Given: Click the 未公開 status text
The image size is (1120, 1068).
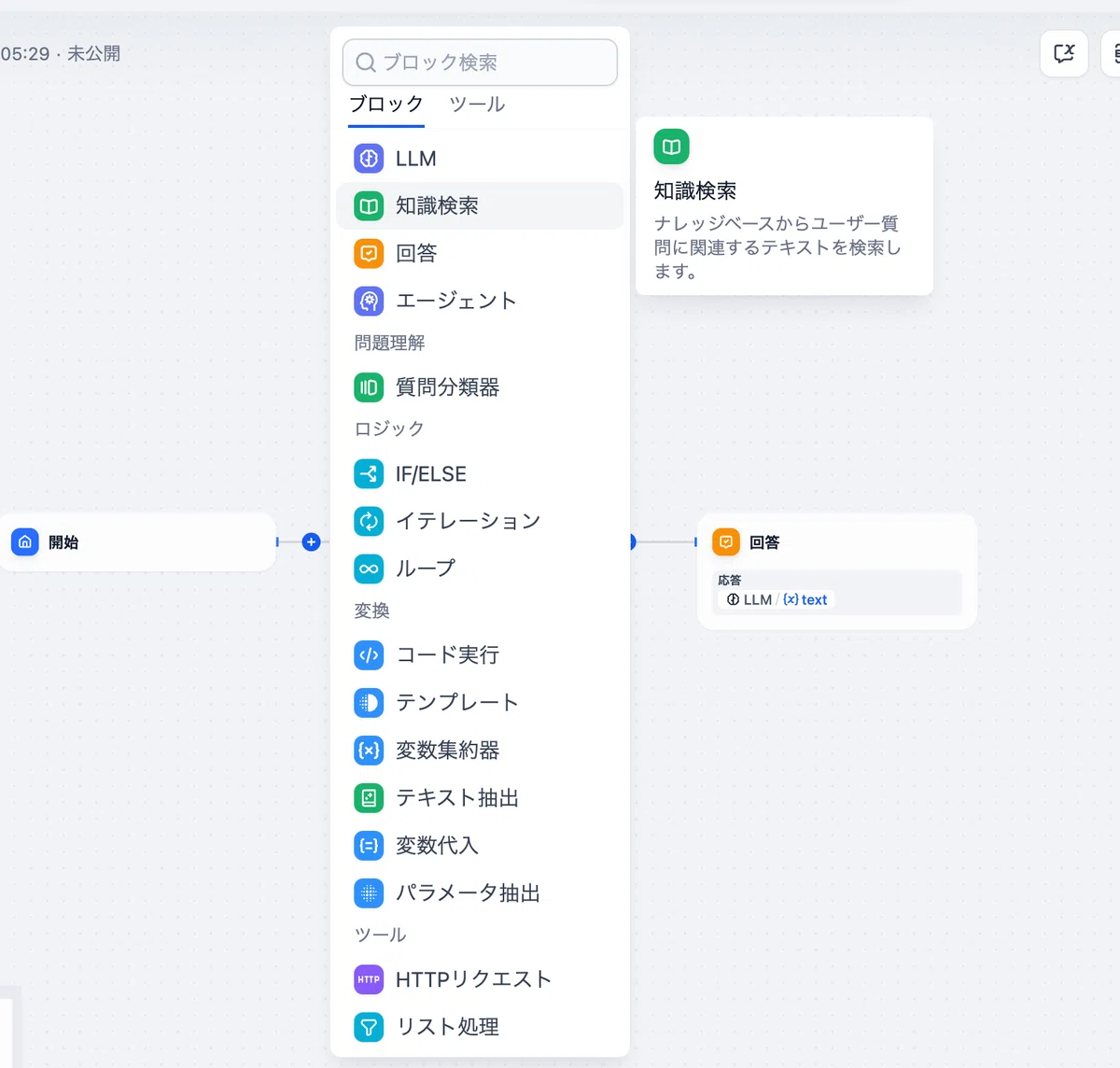Looking at the screenshot, I should point(93,54).
